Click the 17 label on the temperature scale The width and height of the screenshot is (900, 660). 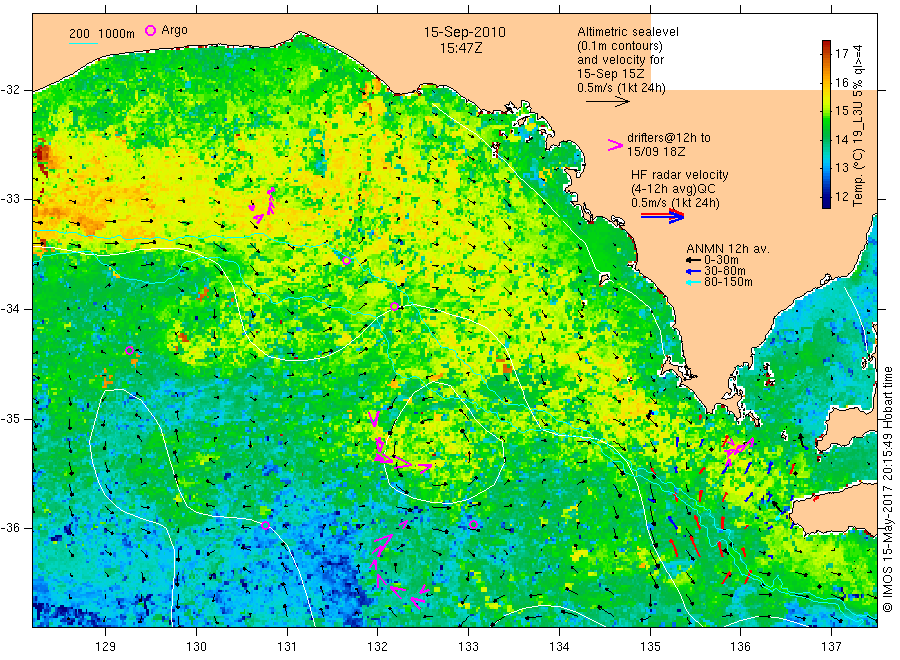[x=841, y=54]
